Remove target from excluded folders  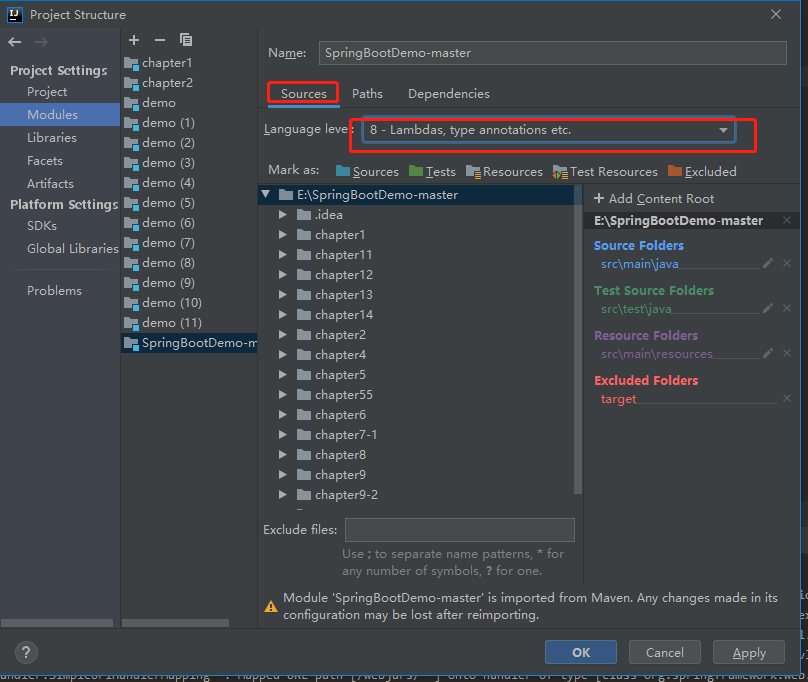(787, 398)
